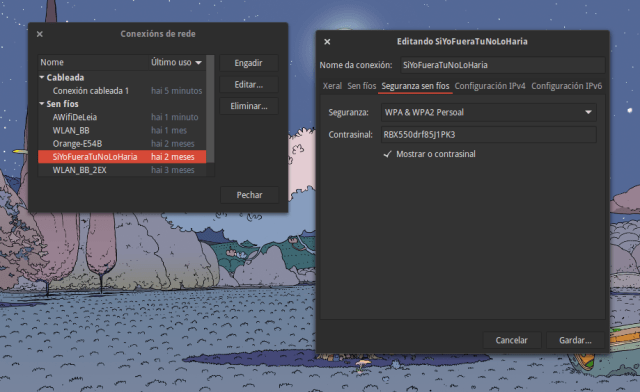Click 'hai 3 meses' last-used value

[x=173, y=170]
